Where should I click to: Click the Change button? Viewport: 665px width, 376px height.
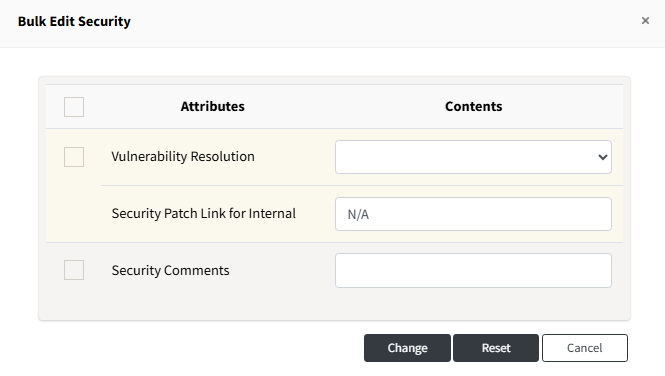pos(407,348)
